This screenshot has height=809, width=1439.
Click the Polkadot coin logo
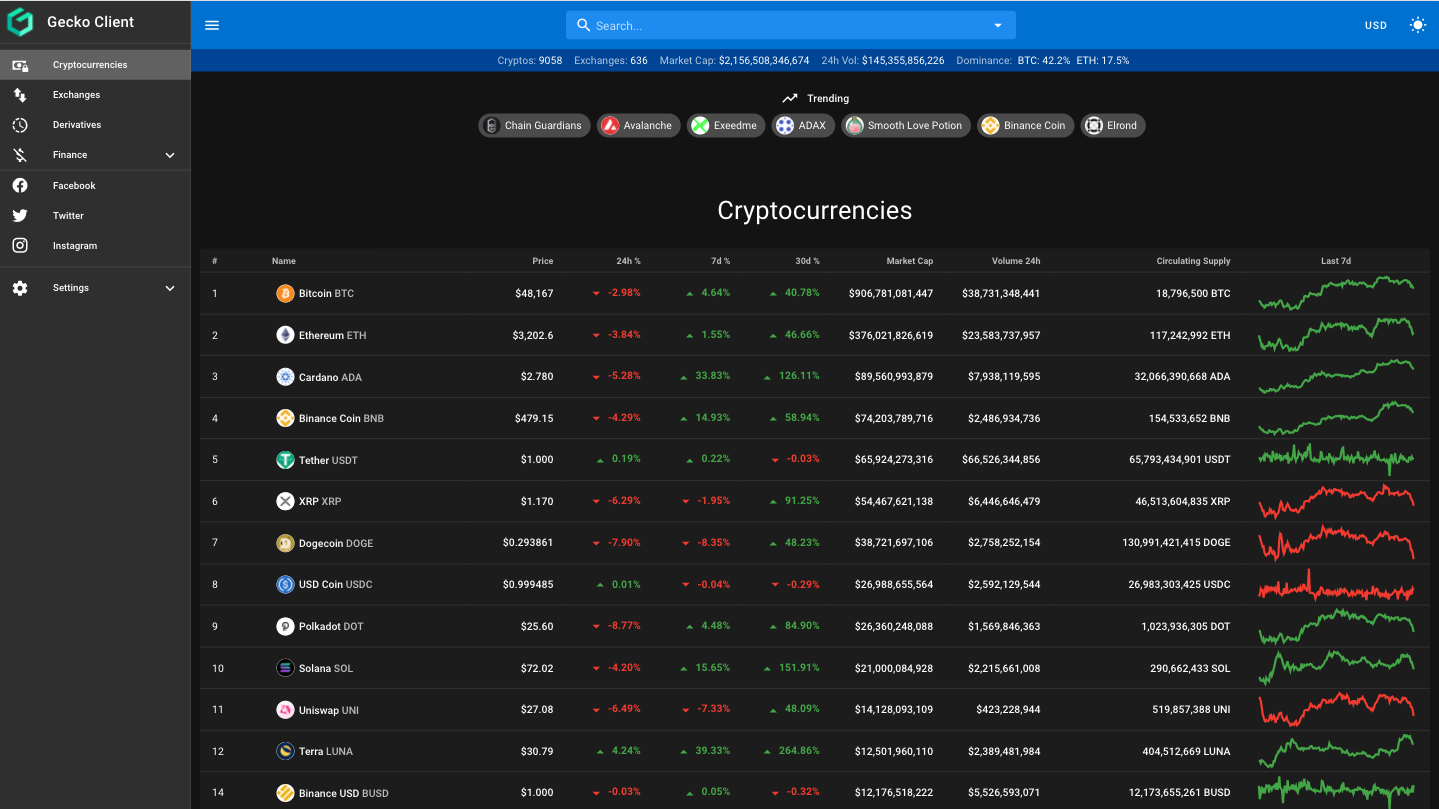pyautogui.click(x=285, y=626)
